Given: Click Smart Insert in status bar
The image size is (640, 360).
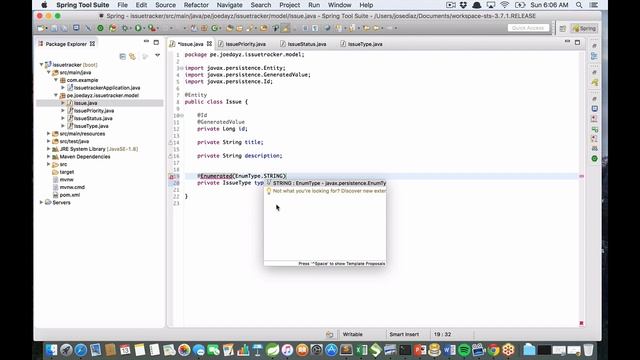Looking at the screenshot, I should tap(404, 334).
